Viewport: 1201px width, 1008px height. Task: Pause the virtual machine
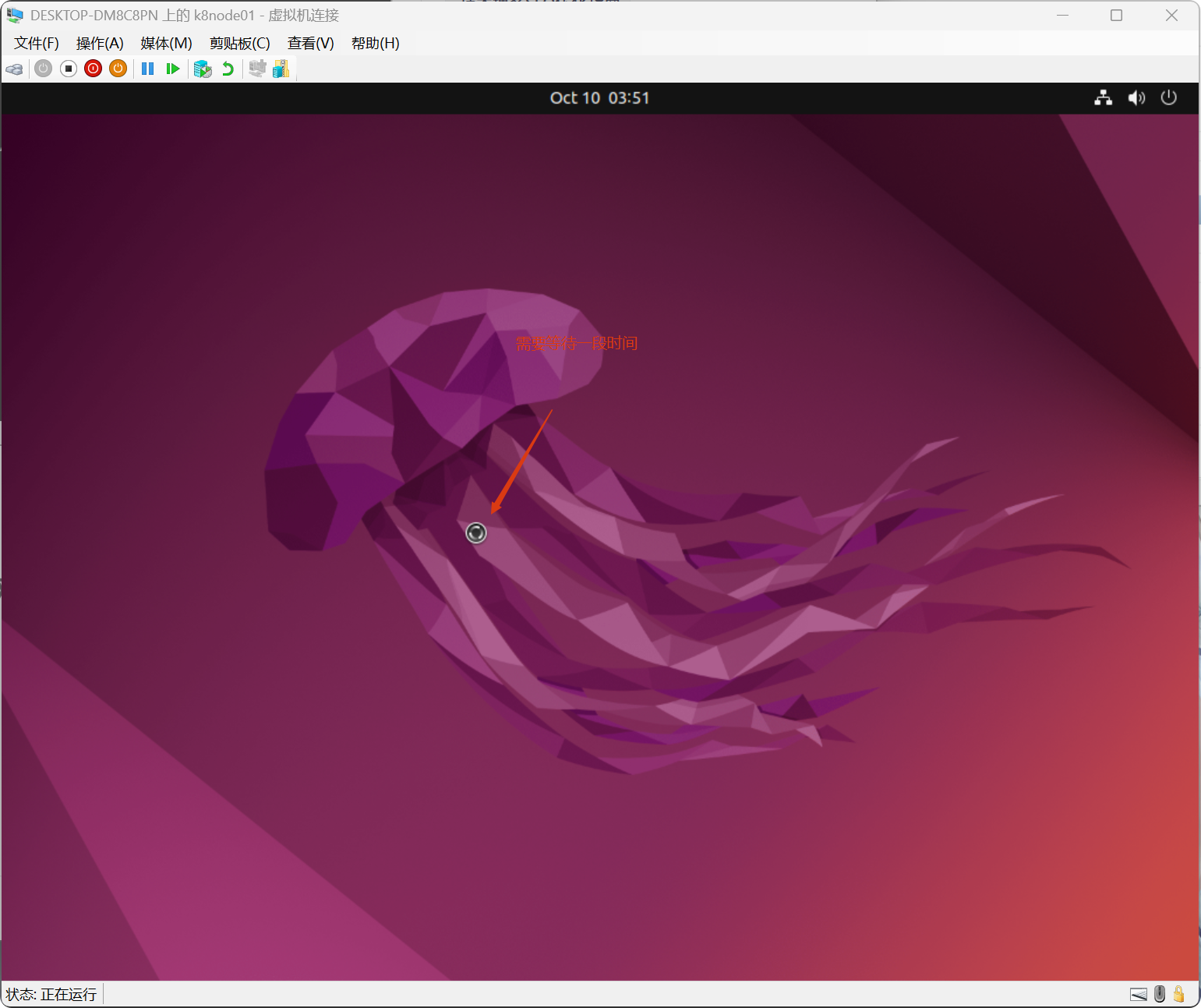click(x=148, y=69)
